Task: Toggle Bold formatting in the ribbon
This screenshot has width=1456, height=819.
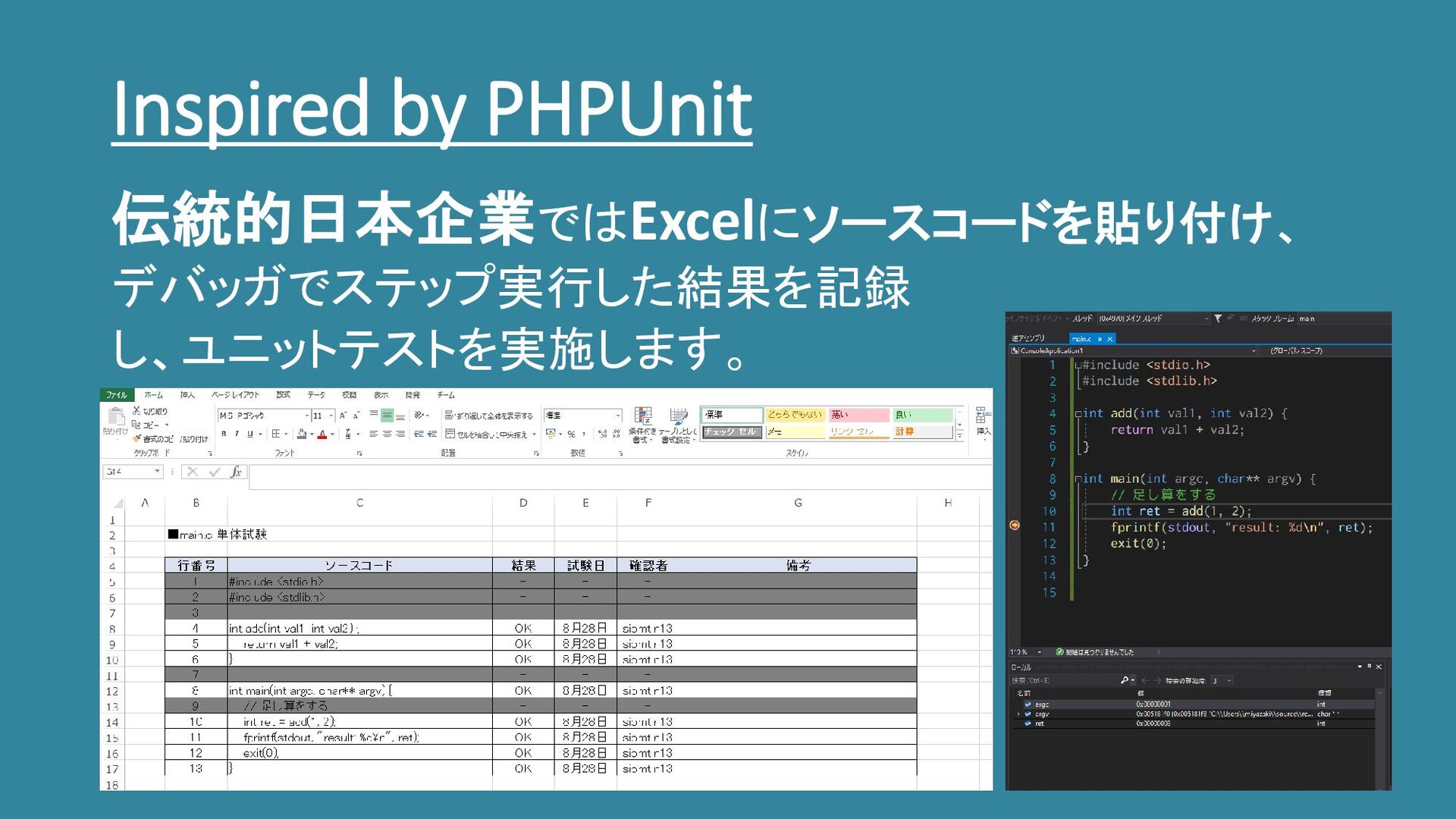Action: pyautogui.click(x=224, y=435)
